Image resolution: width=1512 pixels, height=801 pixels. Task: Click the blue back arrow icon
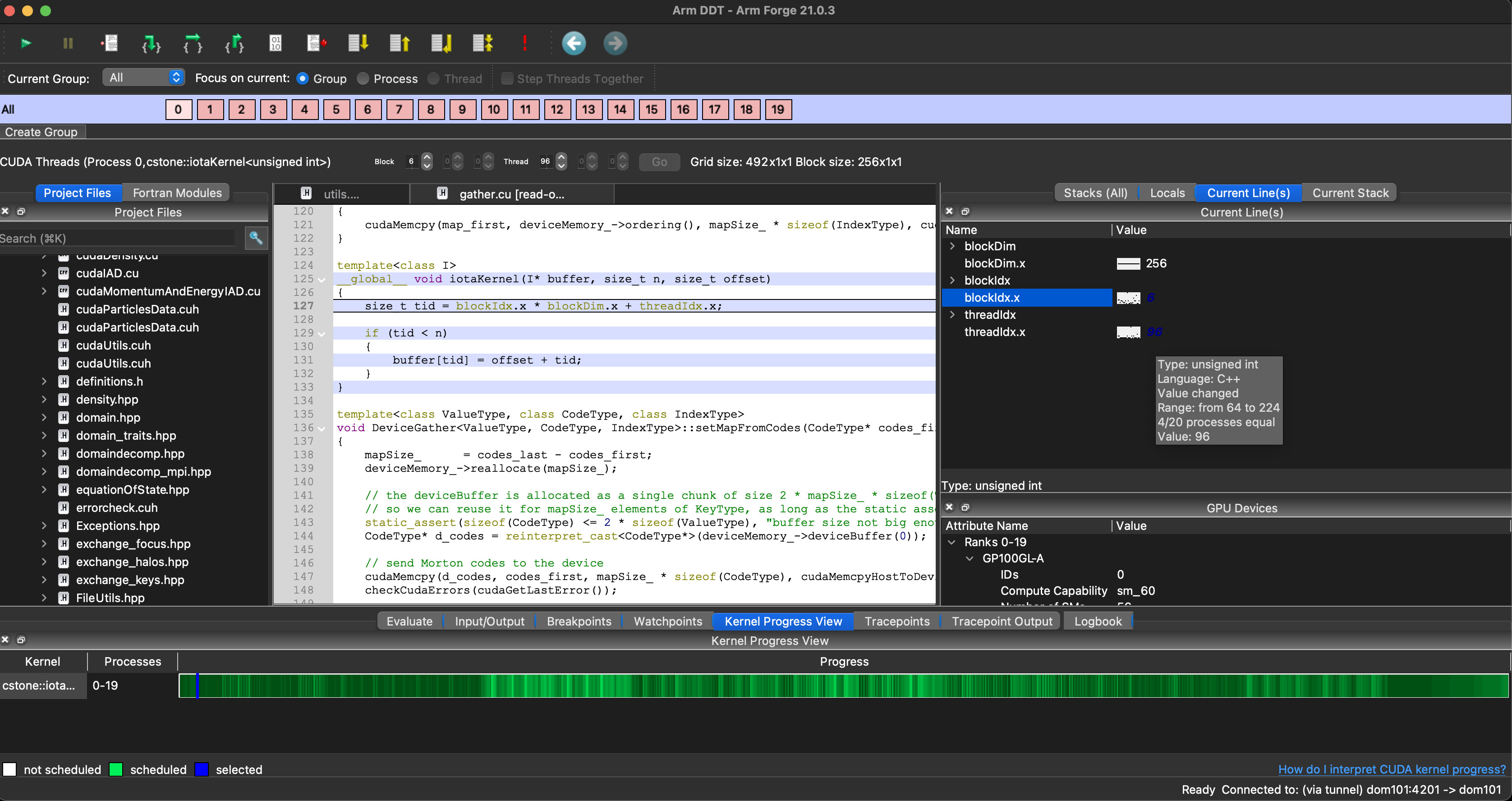[574, 43]
